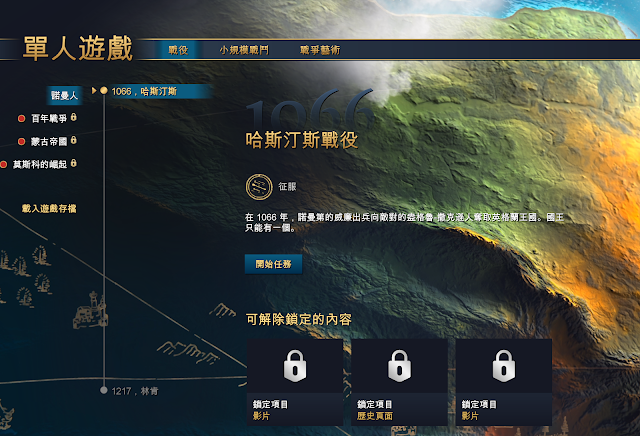
Task: Select the locked 莫斯科的崛起 campaign
Action: pos(40,165)
